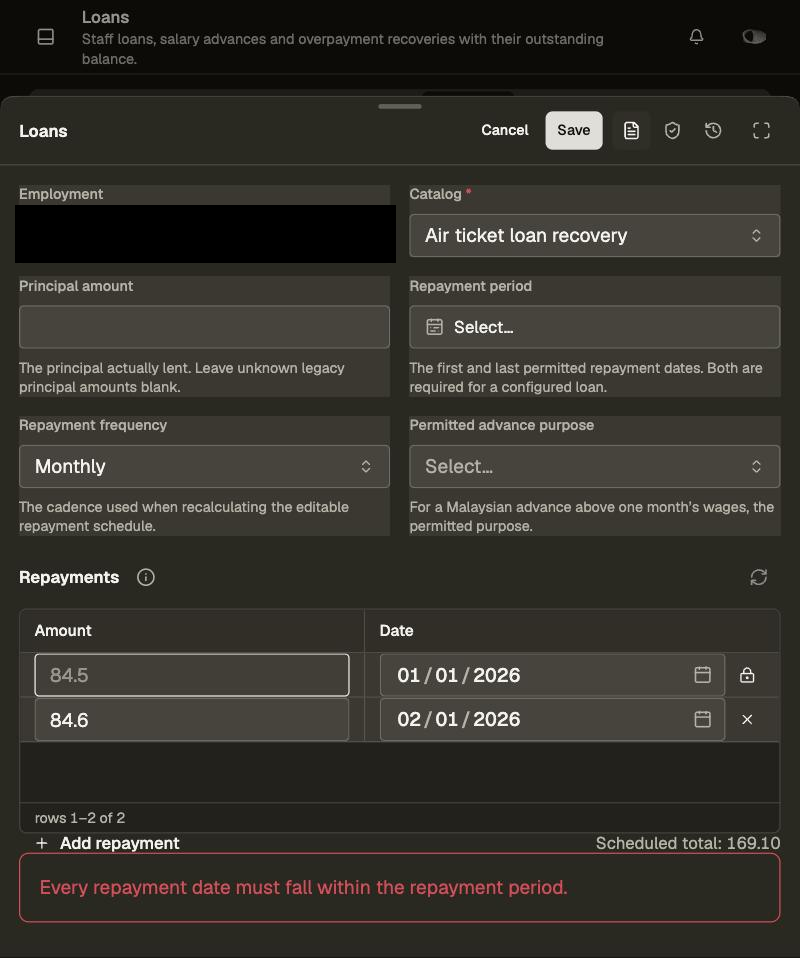This screenshot has height=958, width=800.
Task: Recalculate the repayment schedule
Action: pyautogui.click(x=758, y=577)
